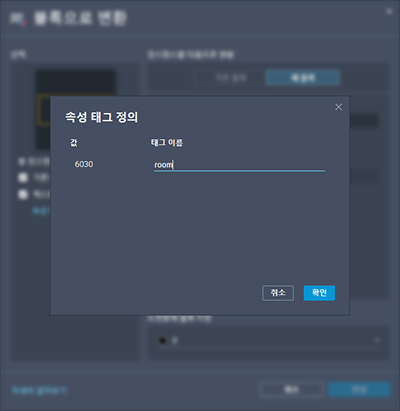
Task: Confirm with the blue 확인 button
Action: (319, 293)
